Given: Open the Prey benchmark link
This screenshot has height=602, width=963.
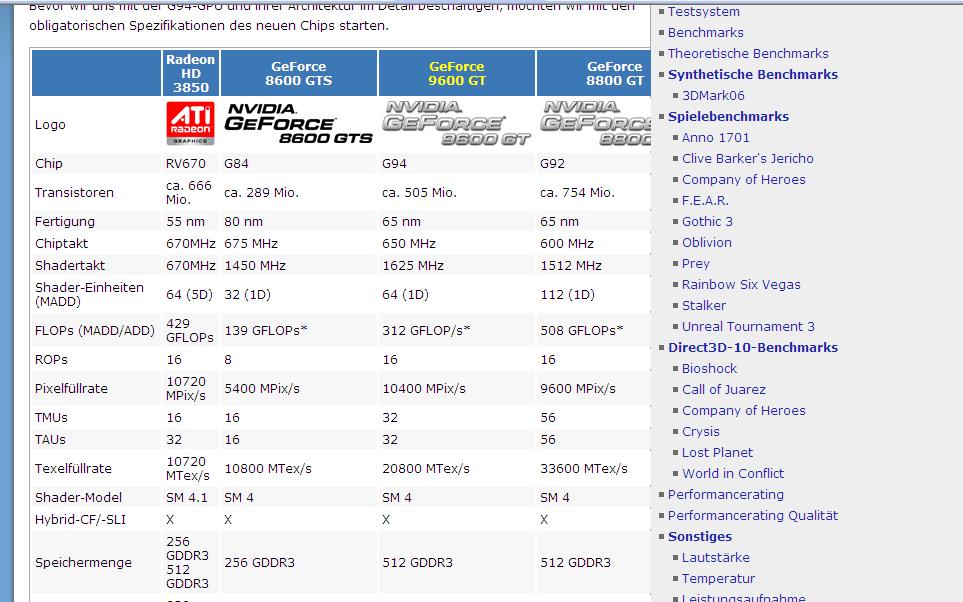Looking at the screenshot, I should click(x=695, y=264).
